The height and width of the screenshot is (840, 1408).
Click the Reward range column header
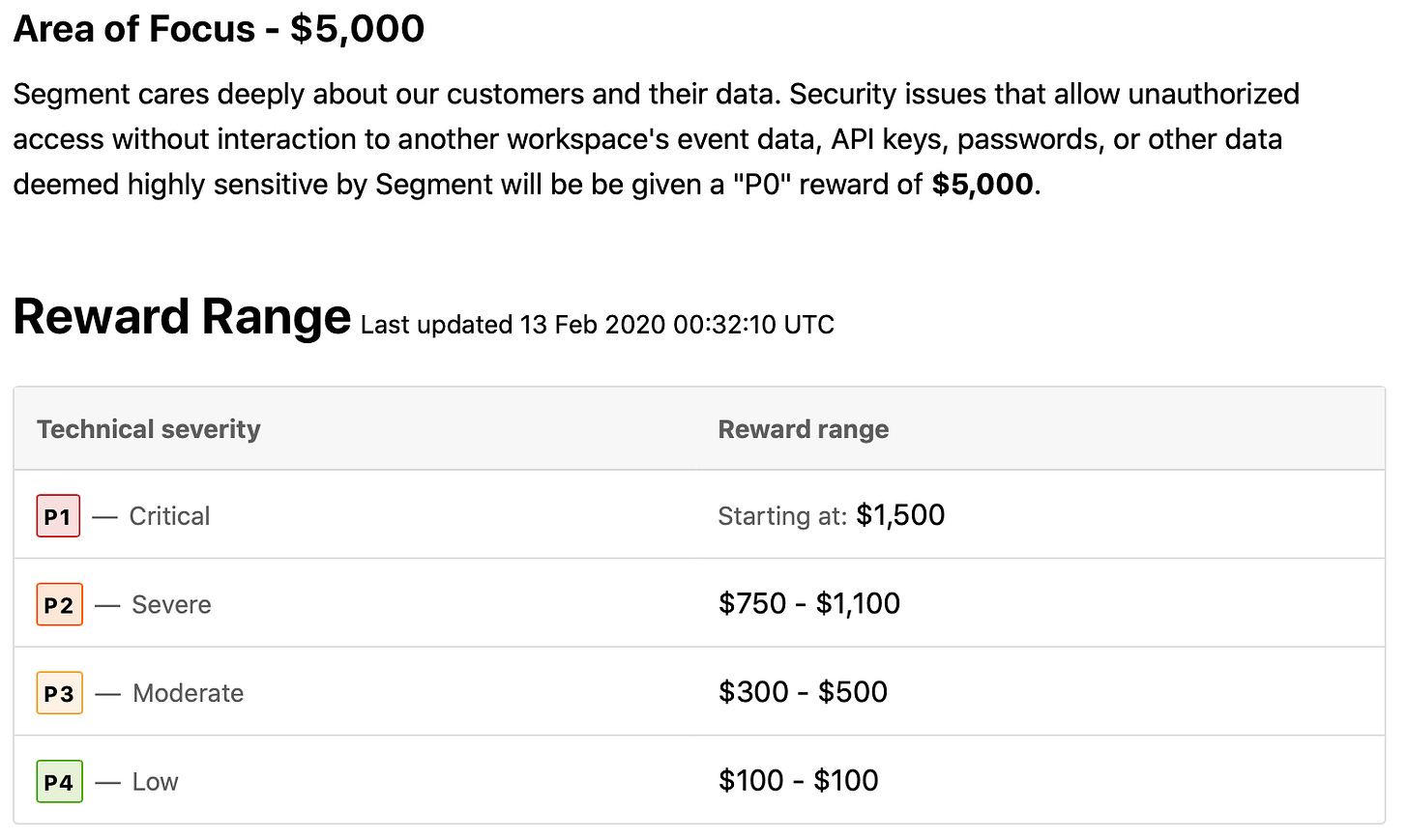[x=803, y=429]
